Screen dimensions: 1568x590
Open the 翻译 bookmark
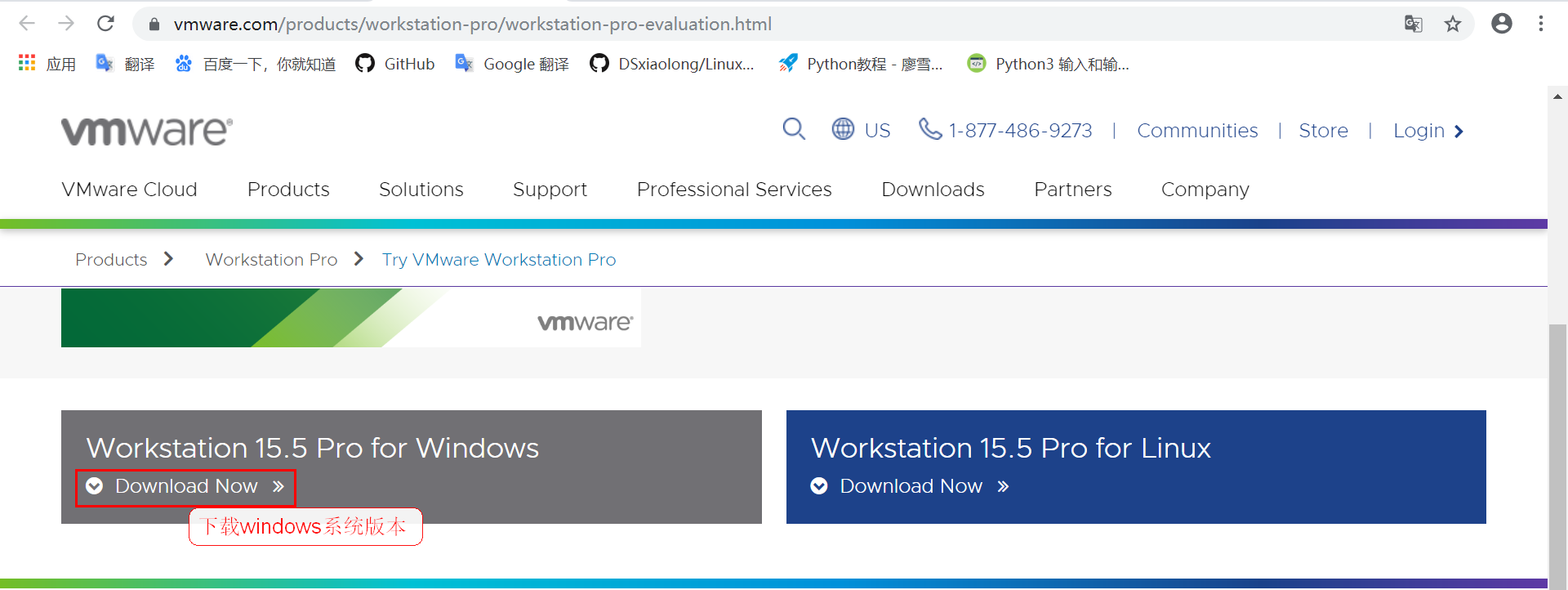(x=125, y=64)
